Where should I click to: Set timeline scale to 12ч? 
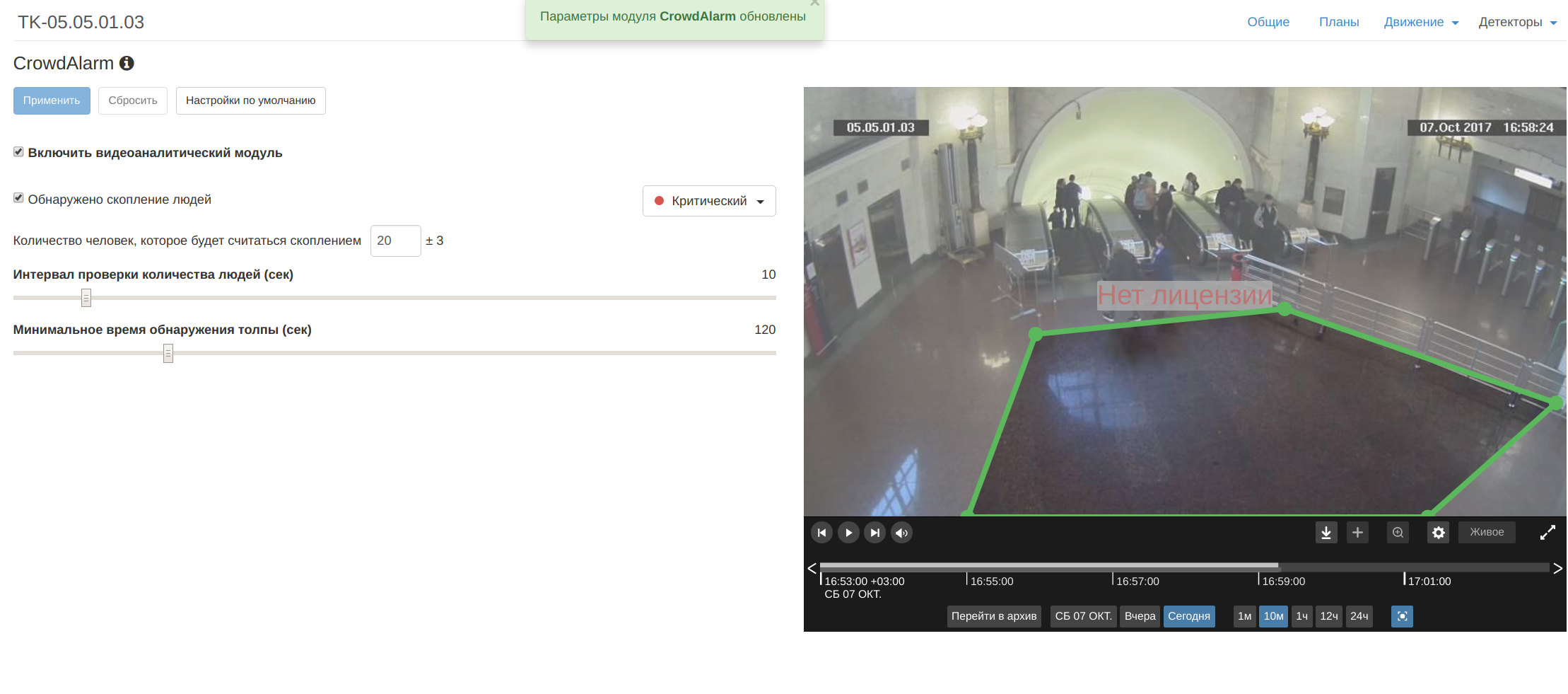click(1329, 616)
